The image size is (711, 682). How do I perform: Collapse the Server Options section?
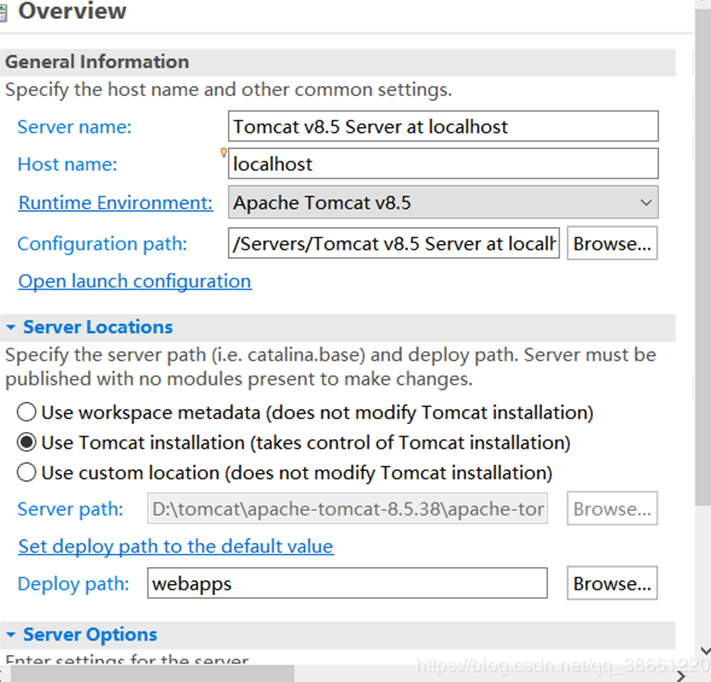[11, 634]
